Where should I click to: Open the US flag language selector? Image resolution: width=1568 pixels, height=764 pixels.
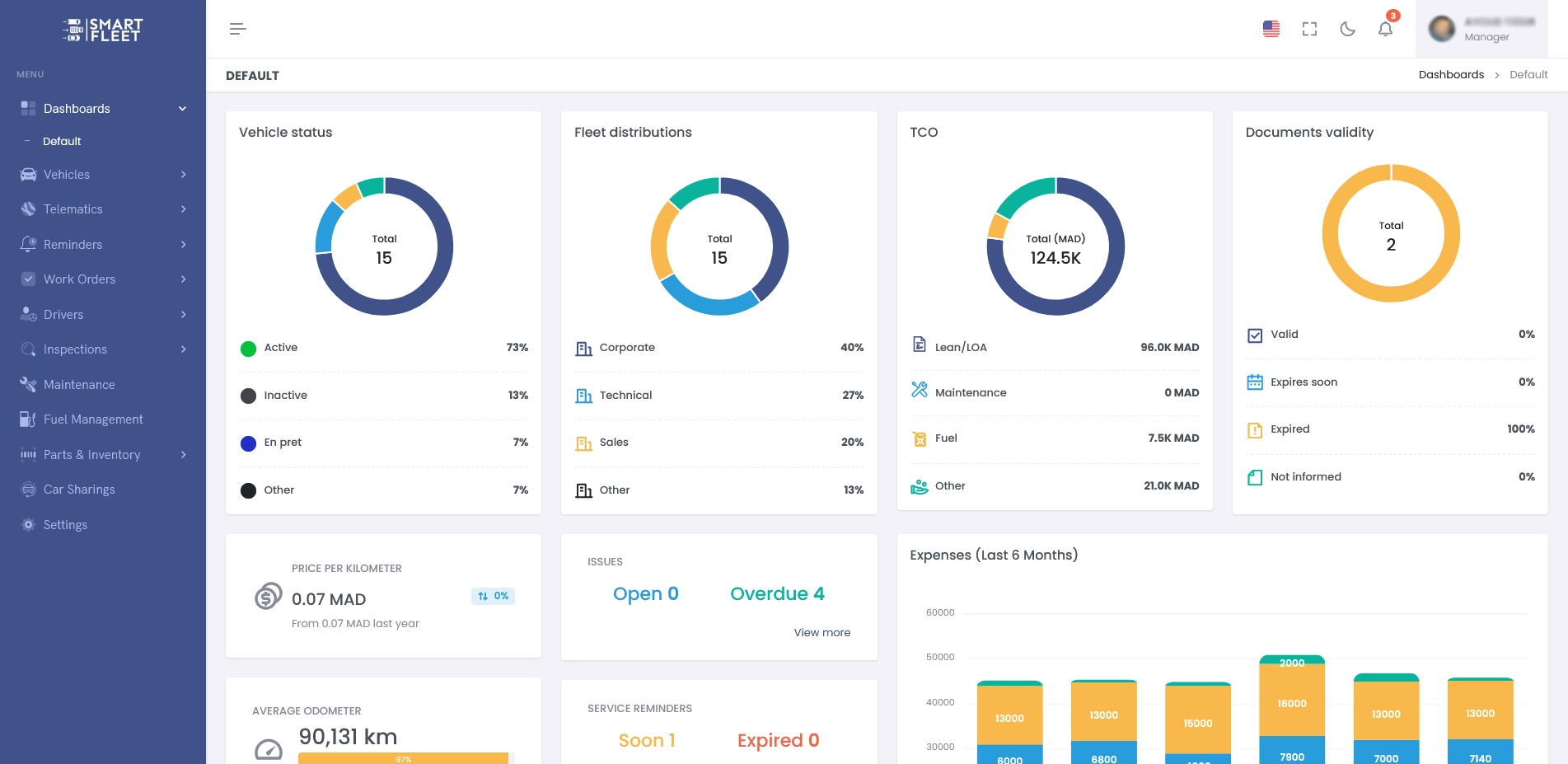coord(1271,29)
